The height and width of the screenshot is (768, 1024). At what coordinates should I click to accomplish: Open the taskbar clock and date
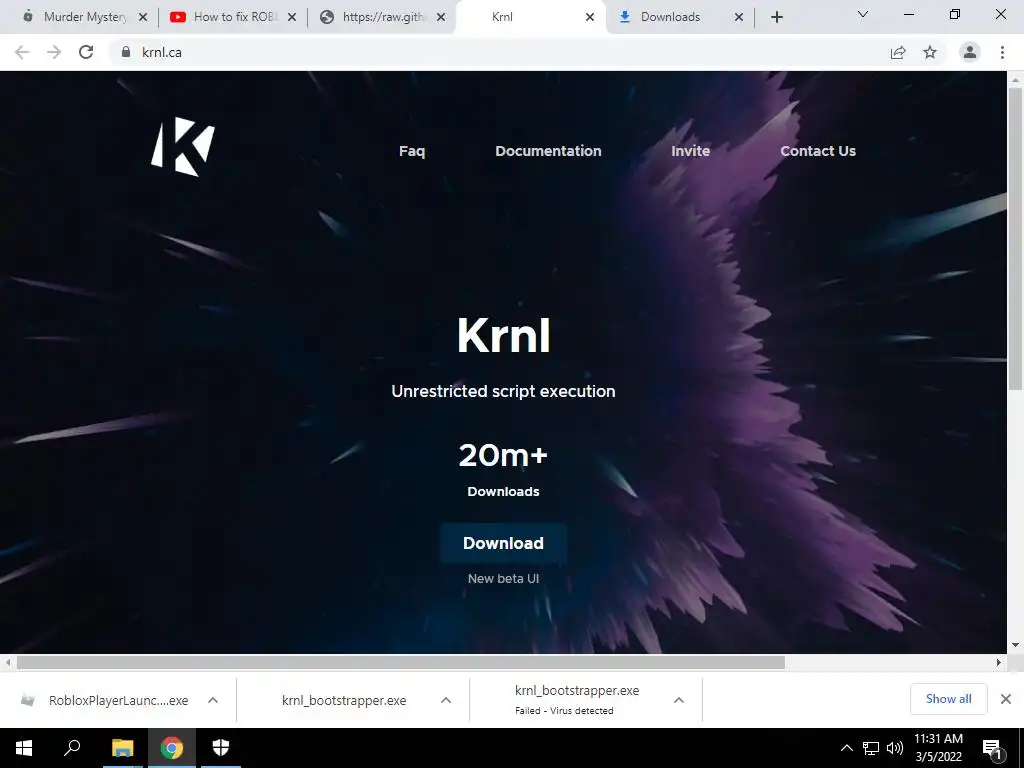938,748
